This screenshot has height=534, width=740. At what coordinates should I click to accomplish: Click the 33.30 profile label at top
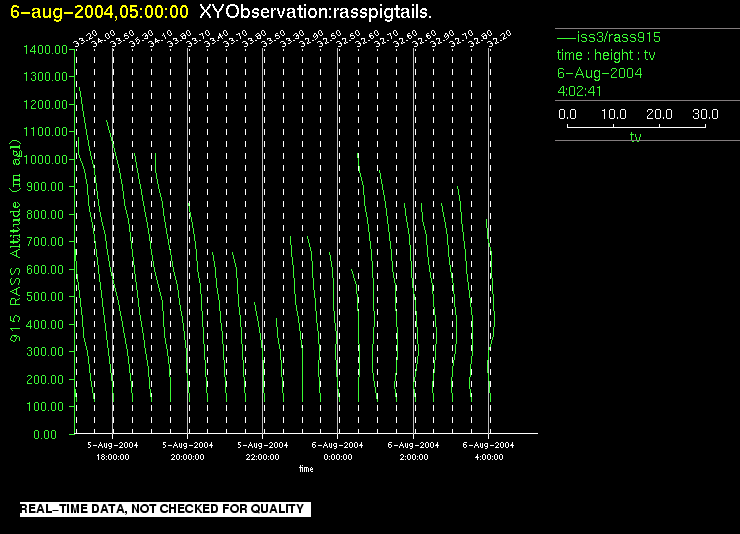292,40
